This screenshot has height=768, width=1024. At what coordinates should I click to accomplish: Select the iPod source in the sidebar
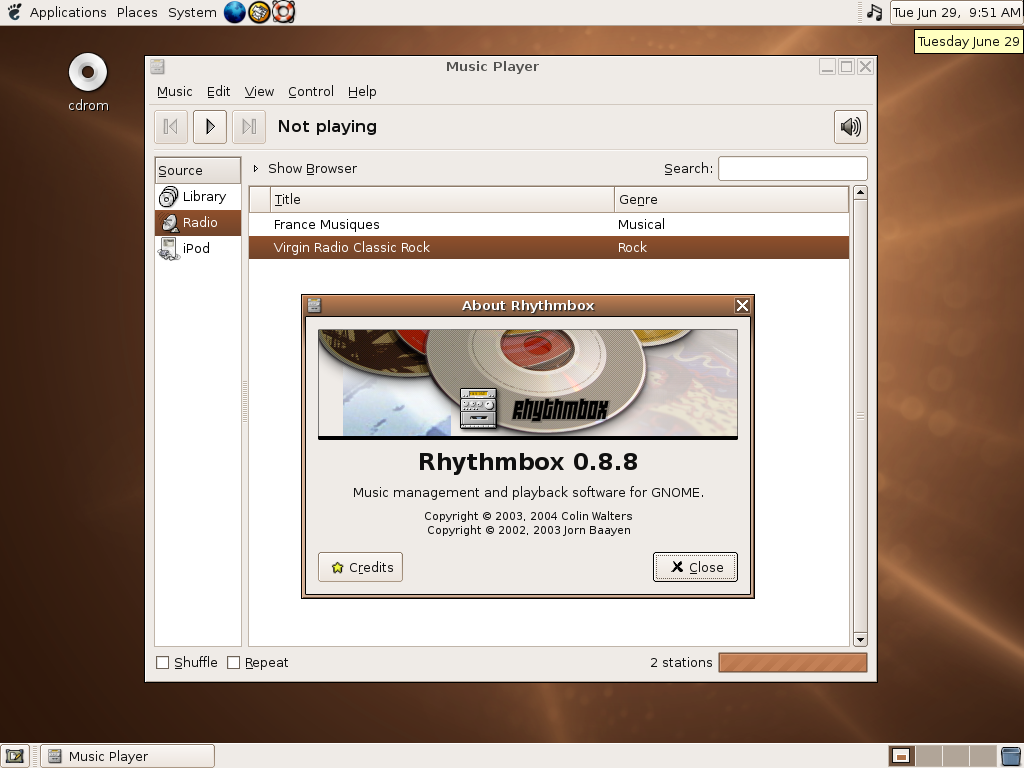(195, 248)
